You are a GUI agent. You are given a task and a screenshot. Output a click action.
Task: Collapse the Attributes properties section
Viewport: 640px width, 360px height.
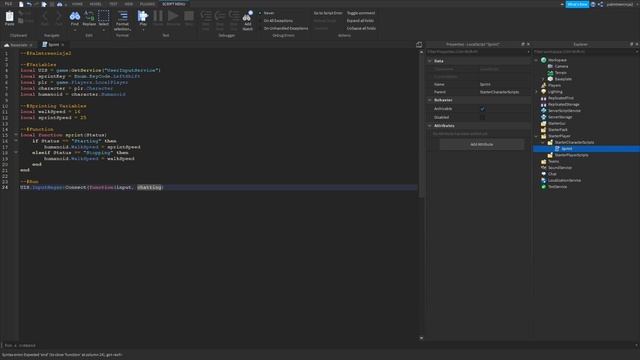(430, 126)
